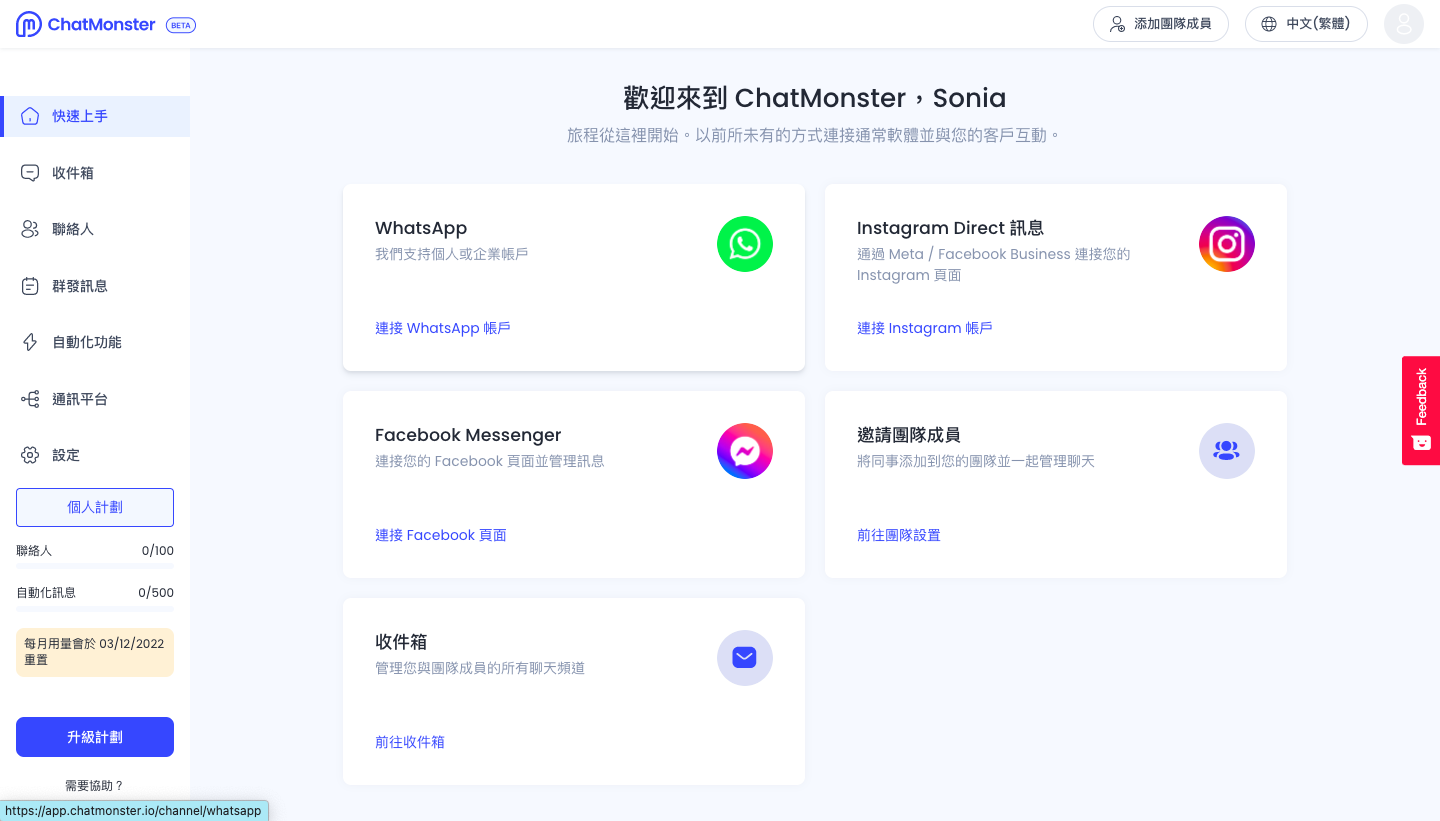Screen dimensions: 1440x821
Task: Click the 旅程從這裡開始 subtitle text
Action: coord(814,135)
